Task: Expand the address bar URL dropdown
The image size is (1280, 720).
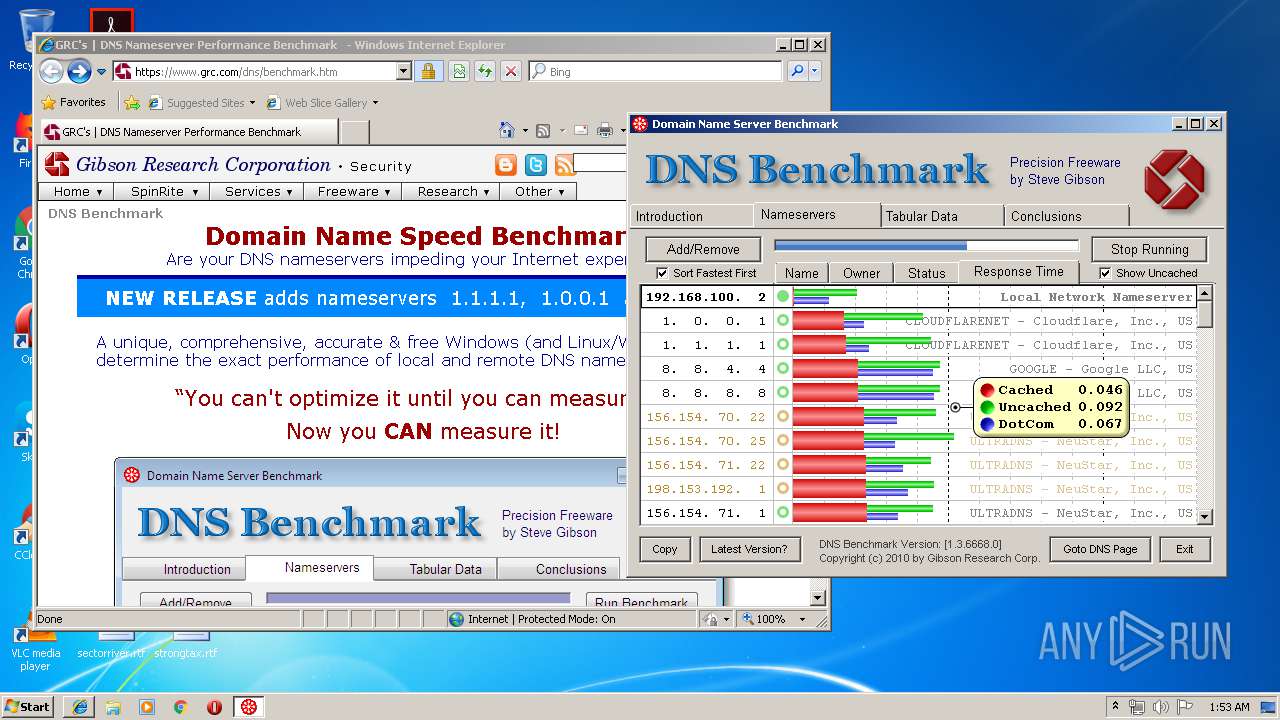Action: [403, 71]
